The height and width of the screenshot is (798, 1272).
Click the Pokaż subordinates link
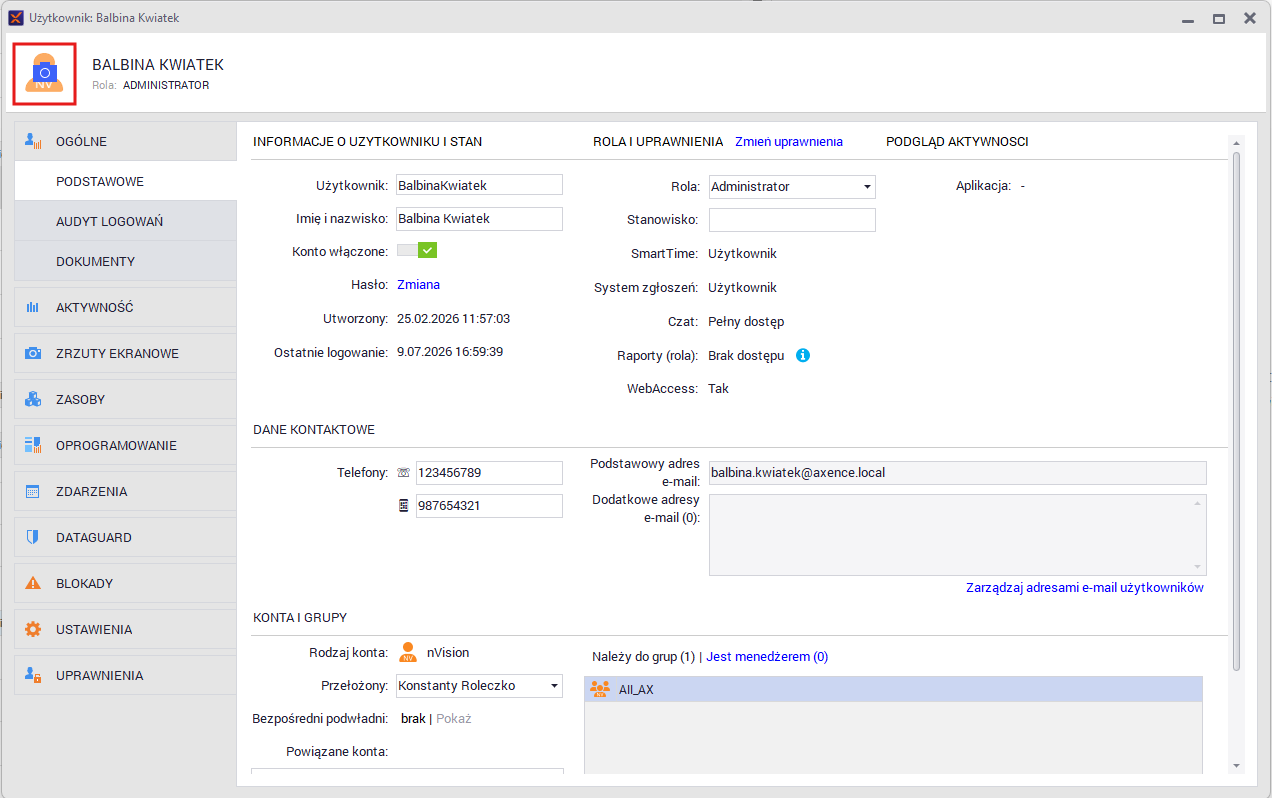pyautogui.click(x=454, y=719)
